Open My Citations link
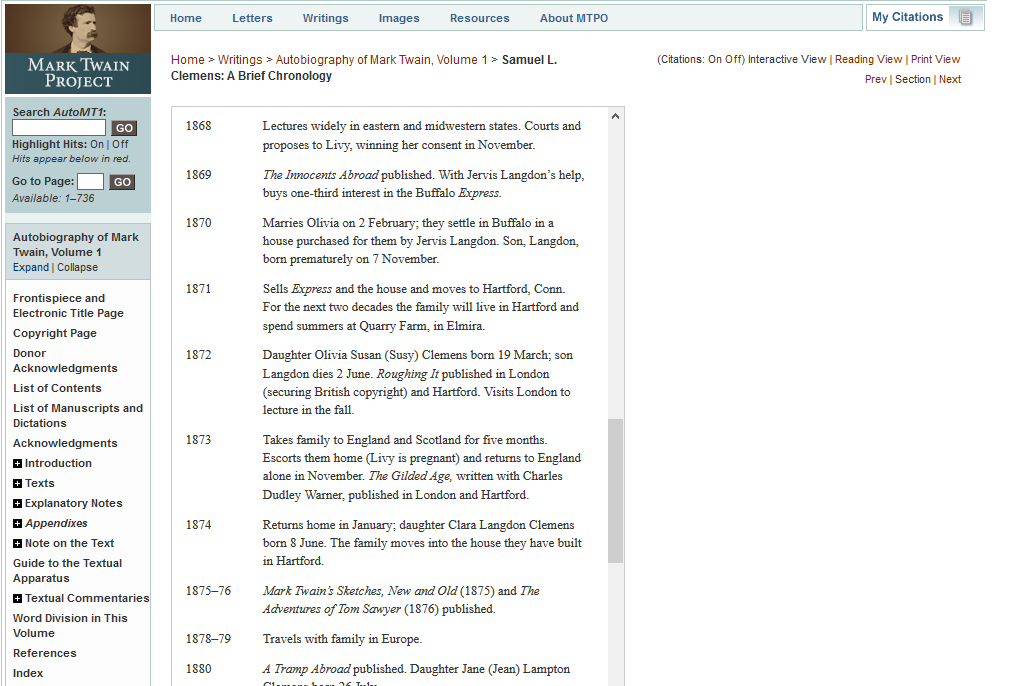1010x686 pixels. click(x=907, y=17)
